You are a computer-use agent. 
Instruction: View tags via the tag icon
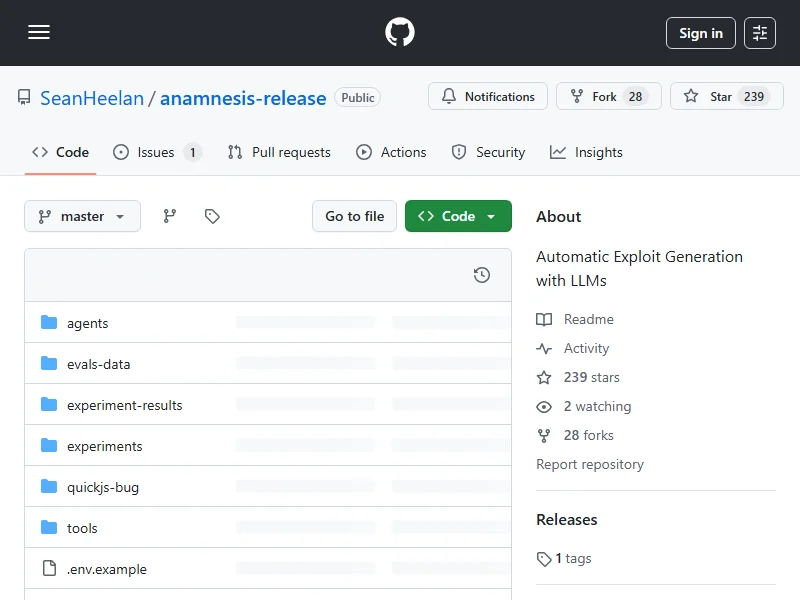coord(212,216)
